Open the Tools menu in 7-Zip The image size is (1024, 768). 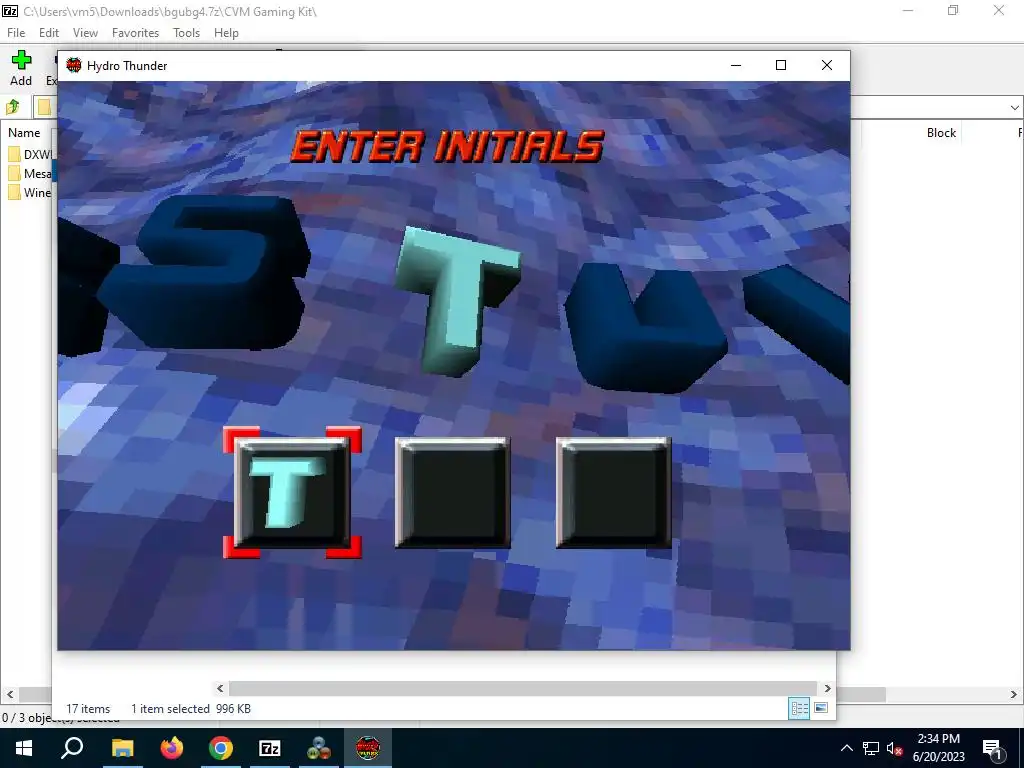(x=186, y=33)
